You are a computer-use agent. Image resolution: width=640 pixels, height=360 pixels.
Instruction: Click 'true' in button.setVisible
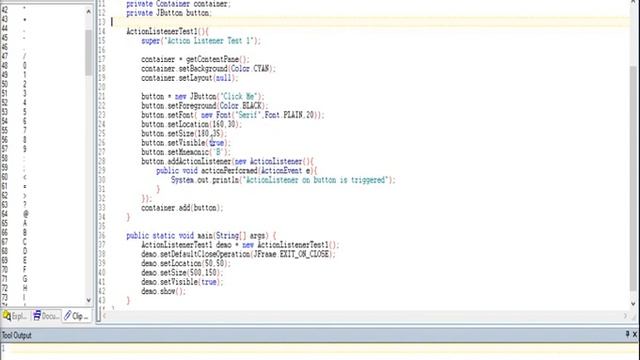point(217,143)
